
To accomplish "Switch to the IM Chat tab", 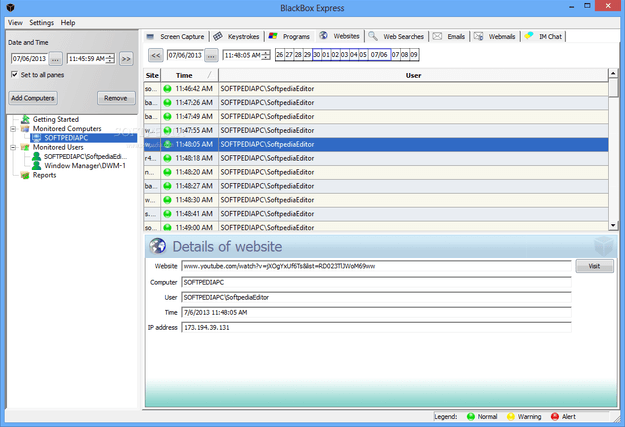I will click(x=544, y=36).
